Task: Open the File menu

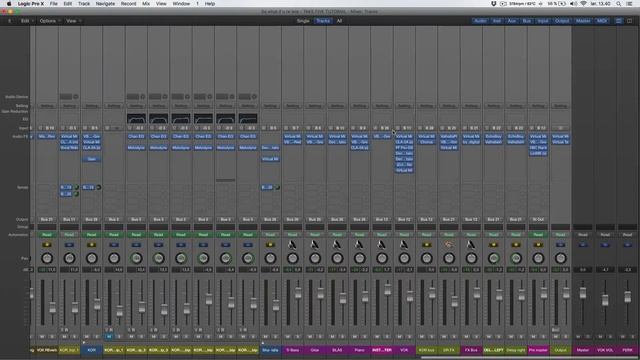Action: click(x=53, y=4)
